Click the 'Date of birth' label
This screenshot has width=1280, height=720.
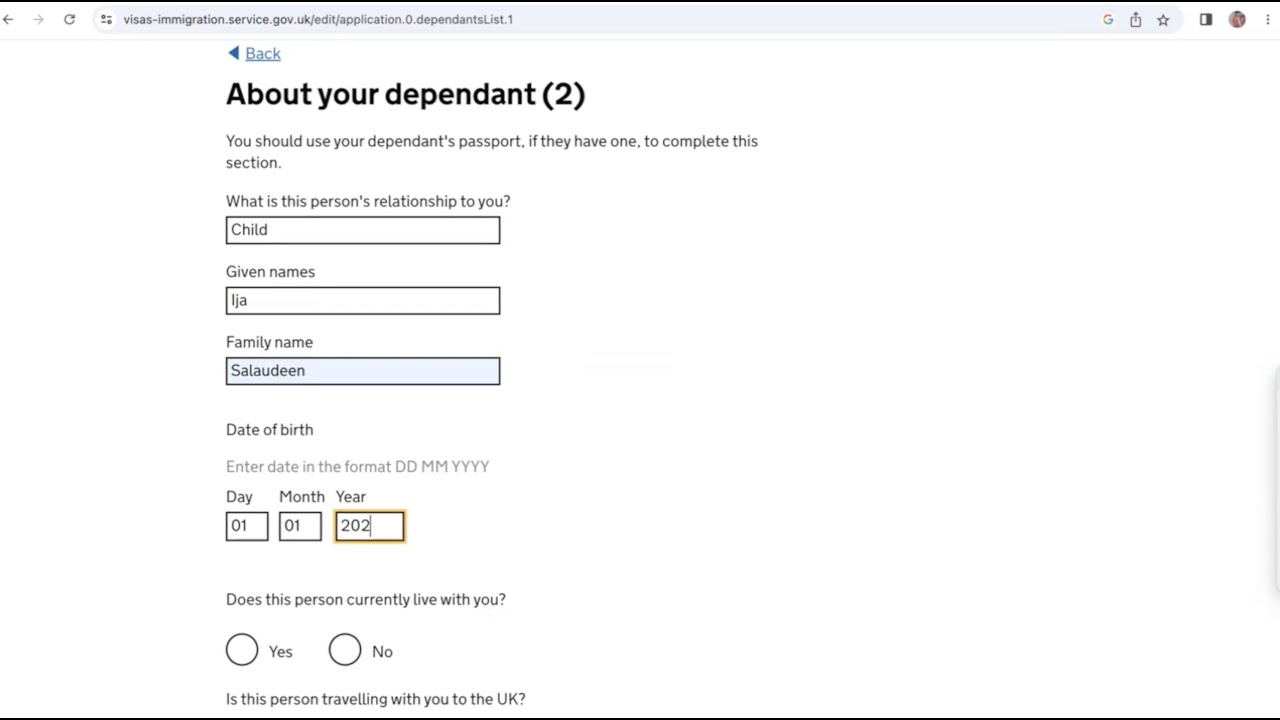269,430
